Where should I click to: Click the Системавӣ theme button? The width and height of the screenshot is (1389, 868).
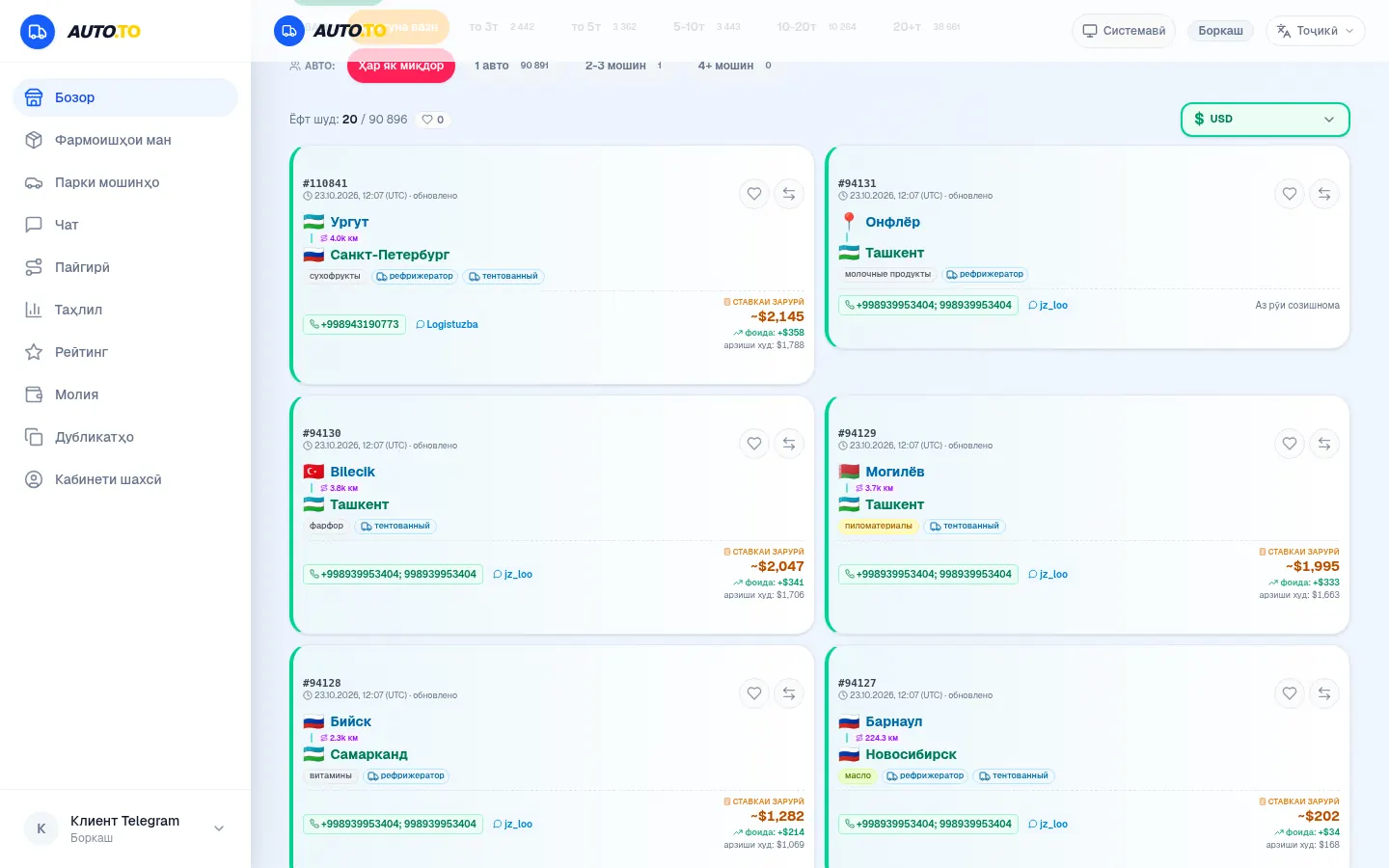click(x=1124, y=31)
